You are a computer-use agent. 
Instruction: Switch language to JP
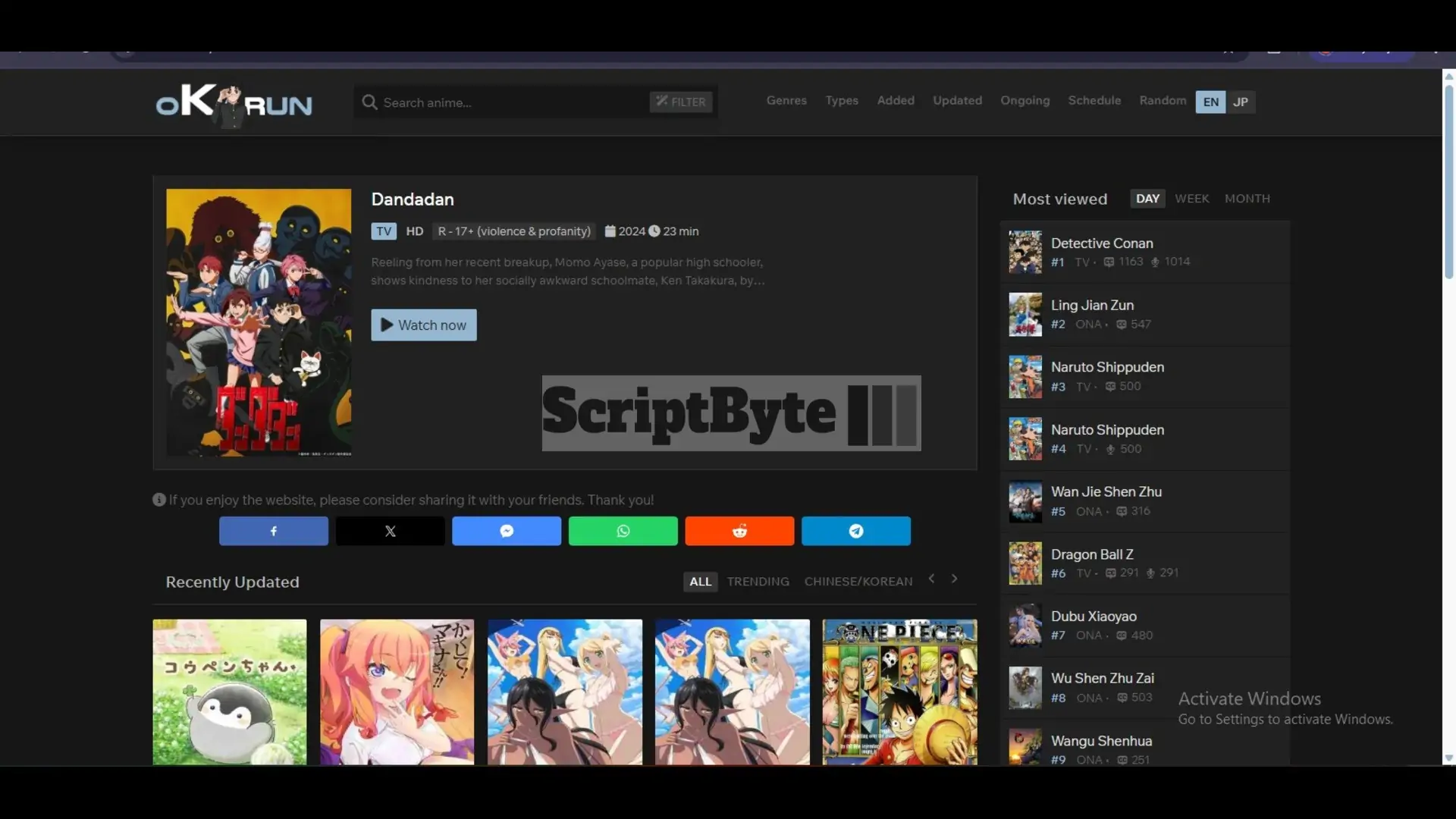[x=1241, y=102]
